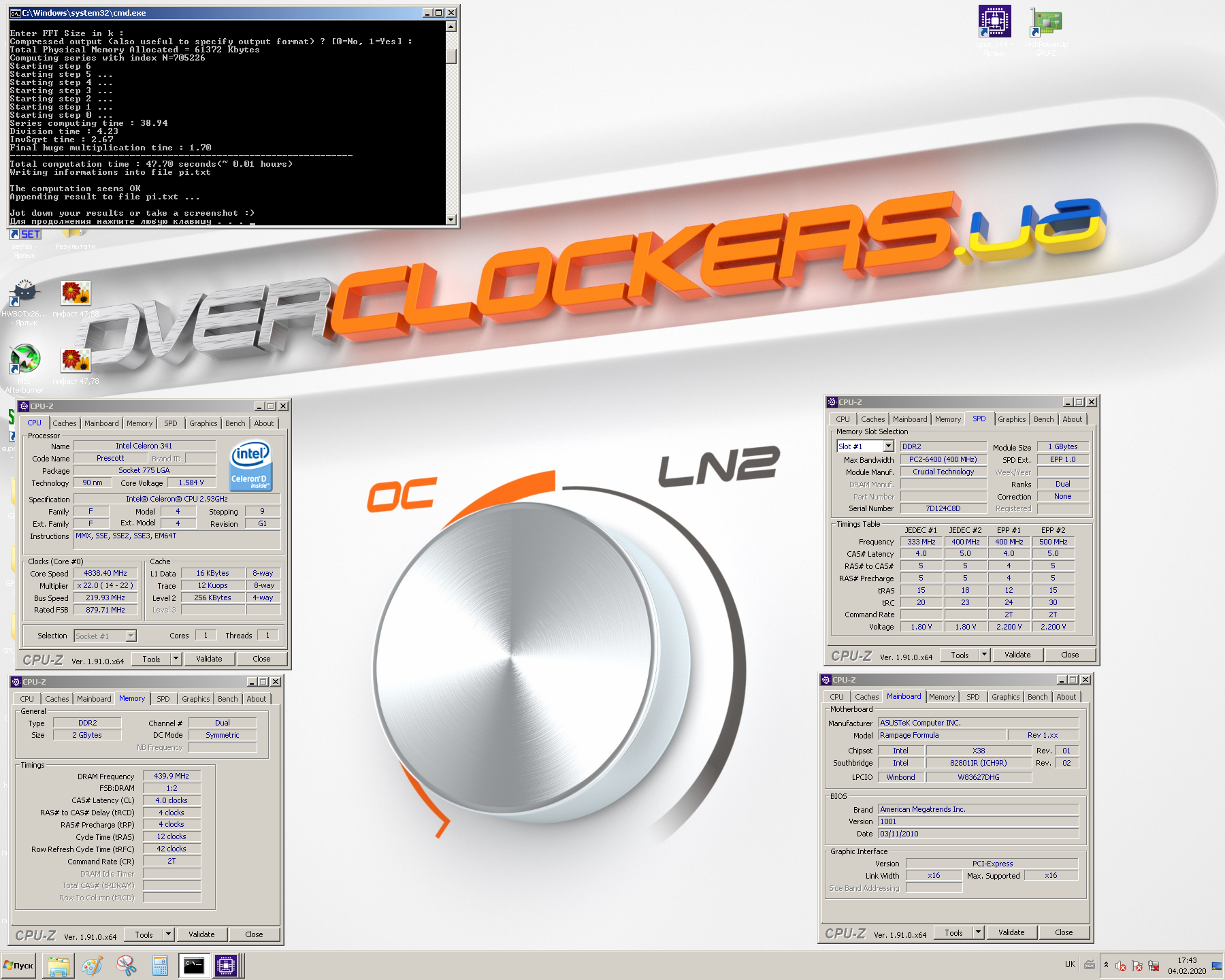Switch to Caches tab in CPU window

pos(65,423)
